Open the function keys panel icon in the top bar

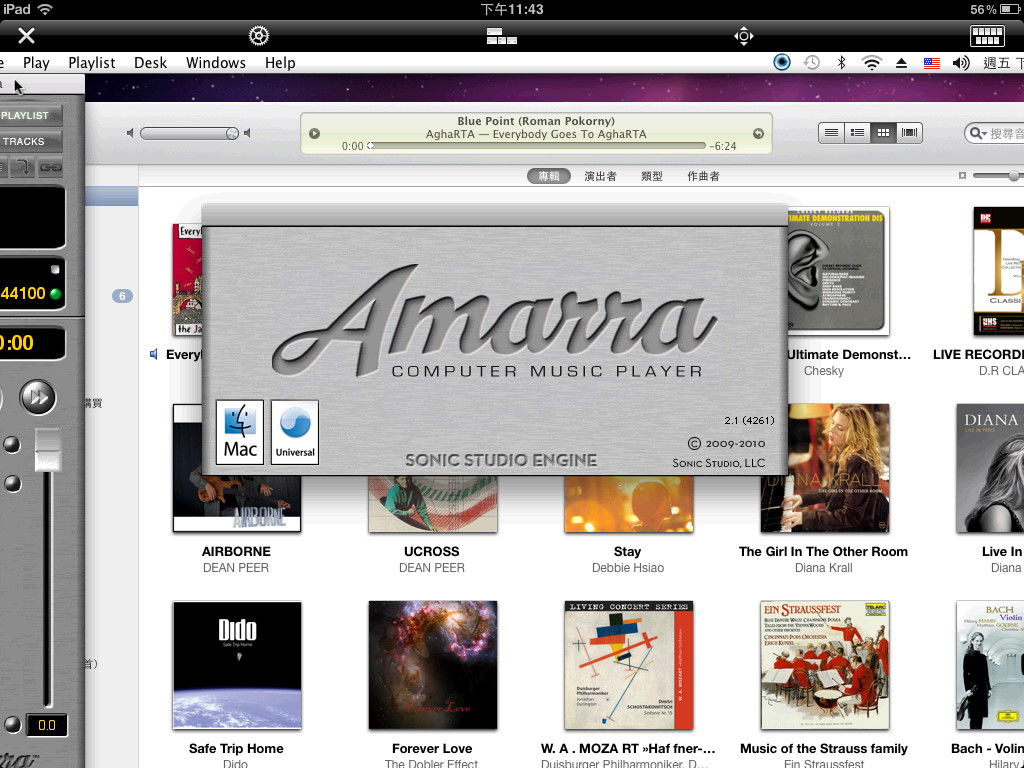502,36
